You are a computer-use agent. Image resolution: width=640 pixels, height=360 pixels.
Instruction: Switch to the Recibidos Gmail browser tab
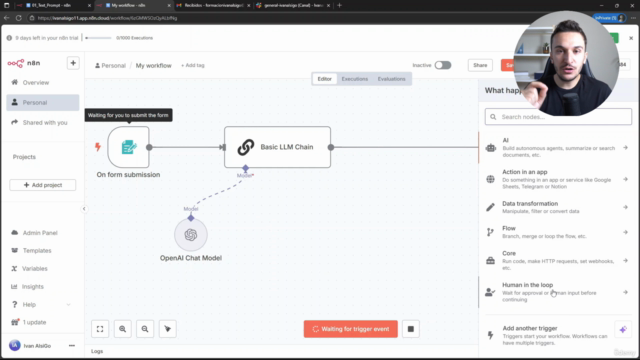click(x=213, y=5)
